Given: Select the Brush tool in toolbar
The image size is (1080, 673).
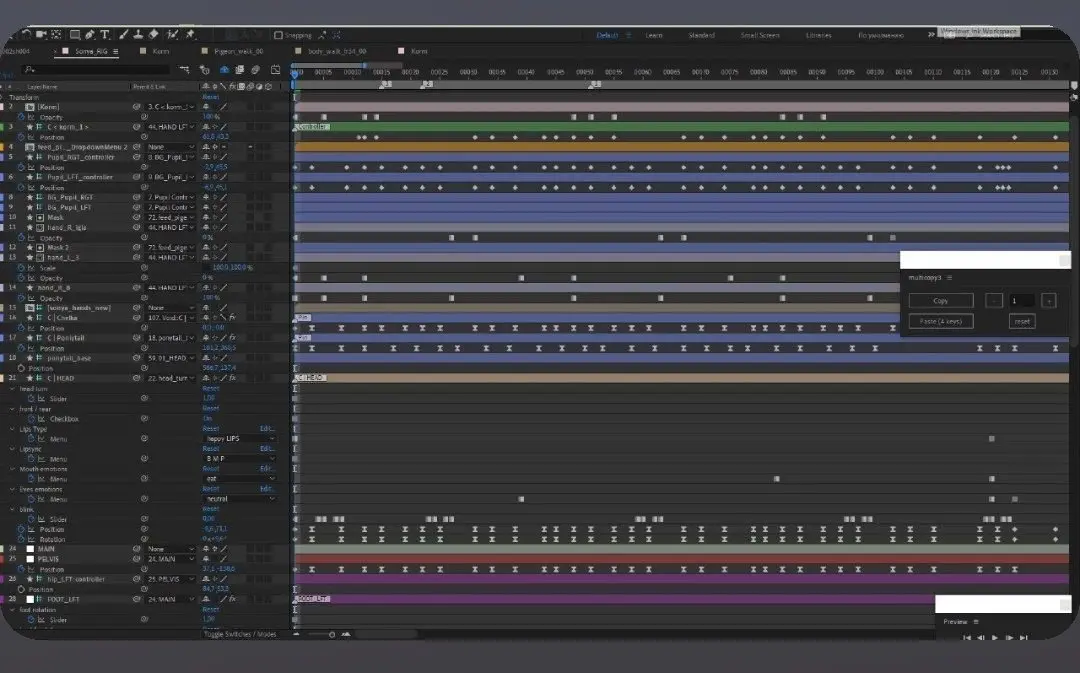Looking at the screenshot, I should pos(122,35).
